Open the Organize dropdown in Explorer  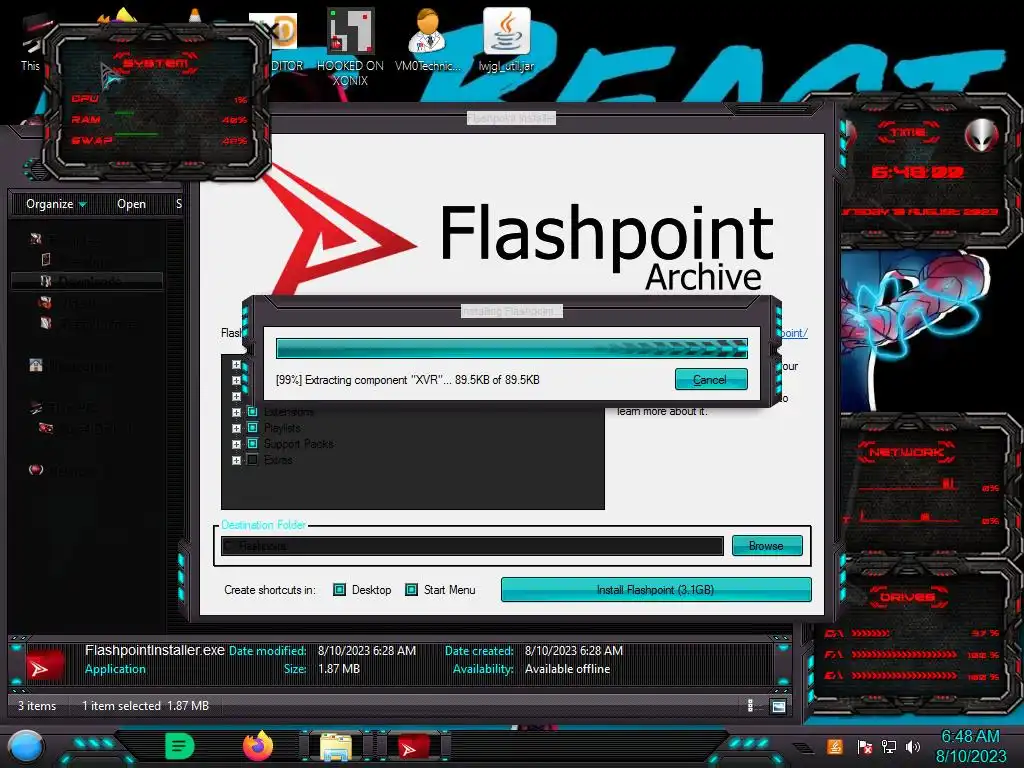tap(56, 204)
